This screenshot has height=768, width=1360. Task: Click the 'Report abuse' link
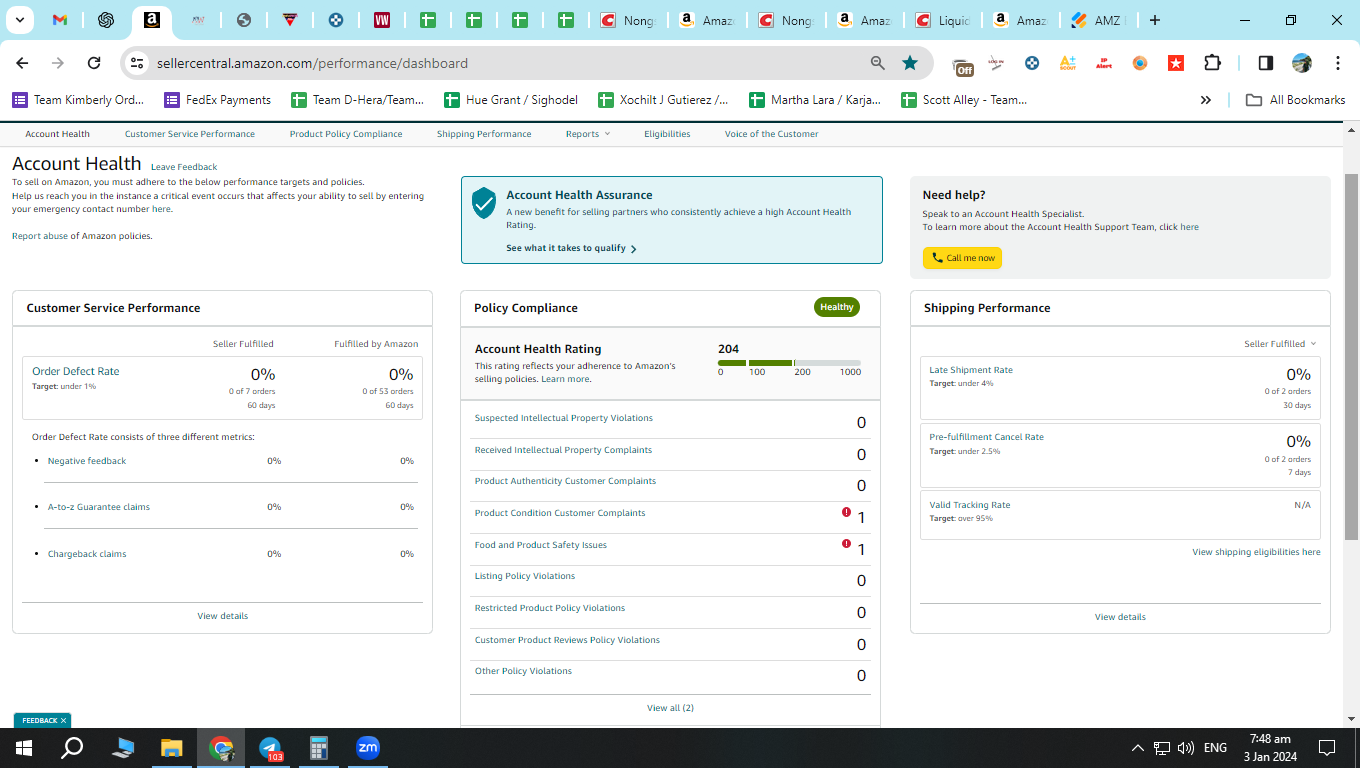pos(39,236)
